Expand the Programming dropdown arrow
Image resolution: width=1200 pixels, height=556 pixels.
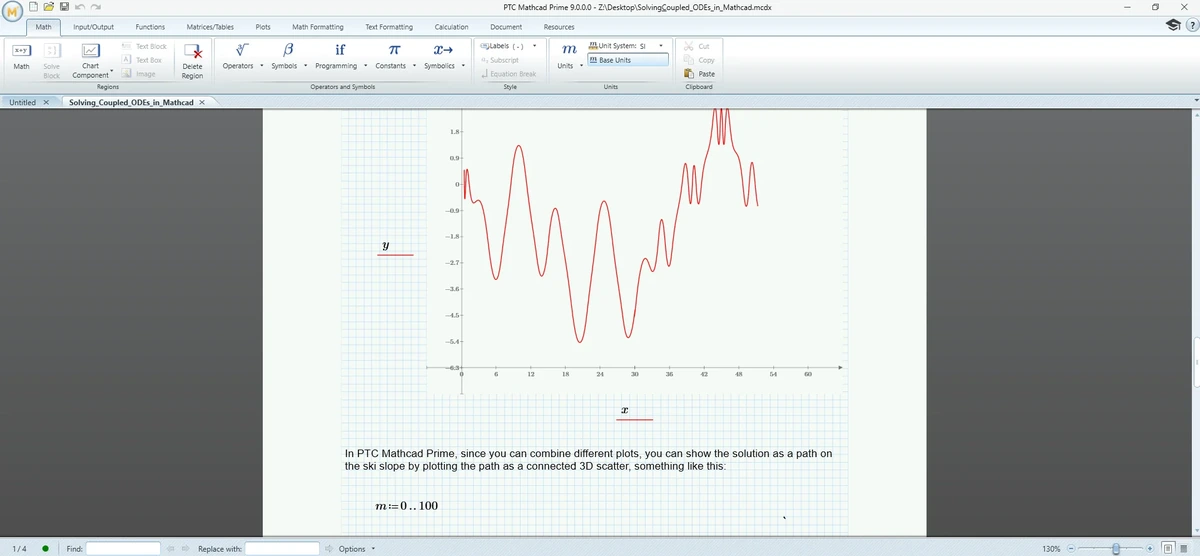364,66
